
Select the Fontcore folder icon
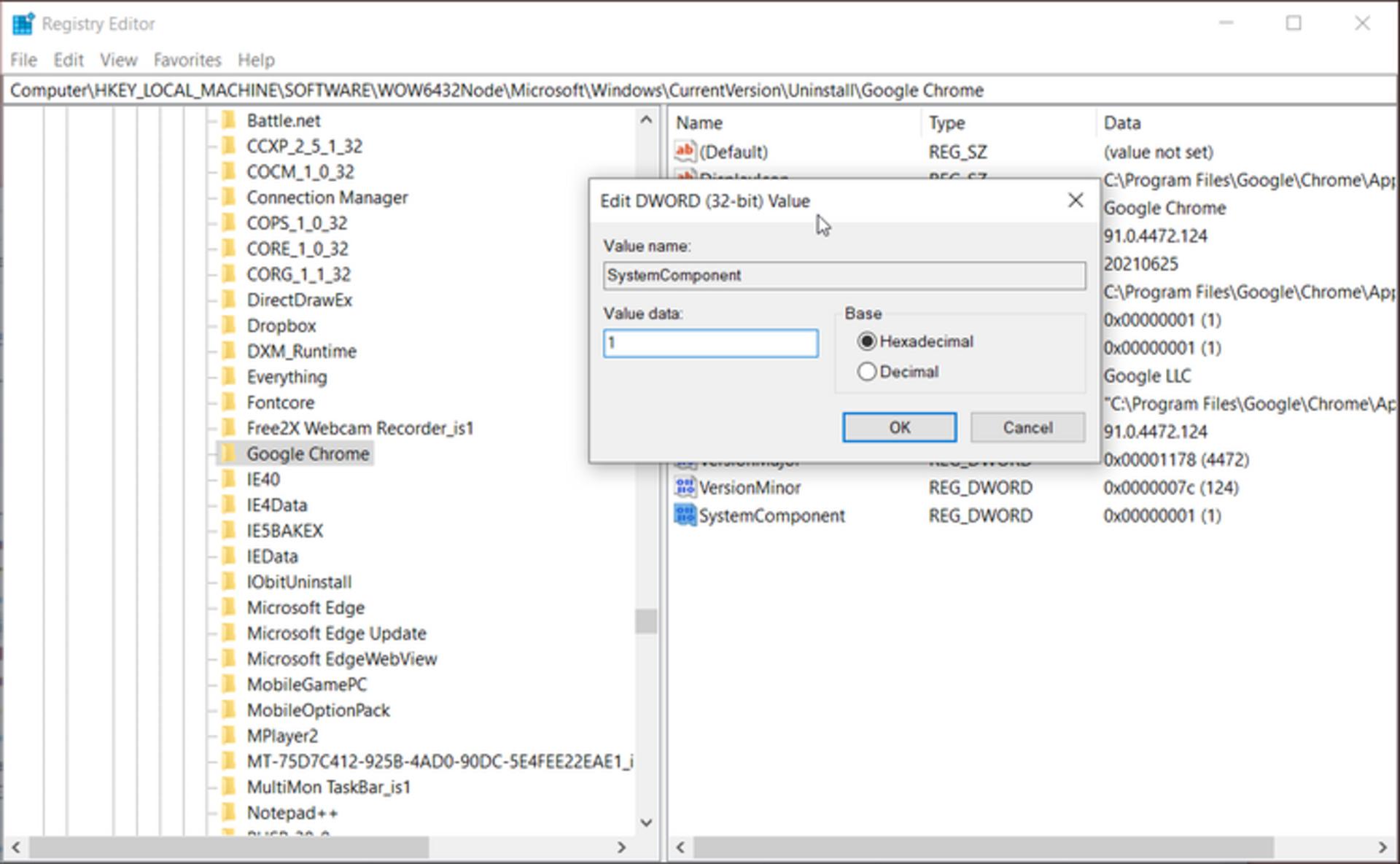coord(228,402)
